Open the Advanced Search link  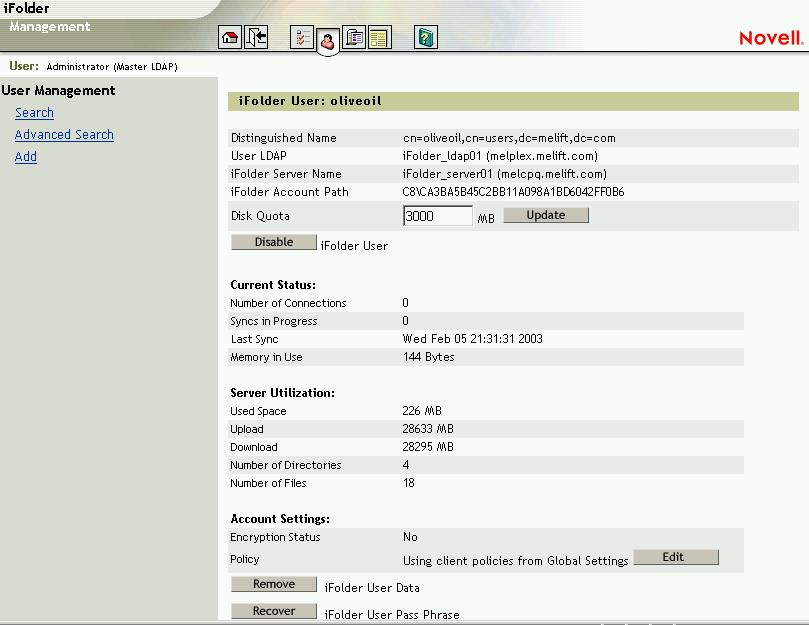(64, 135)
